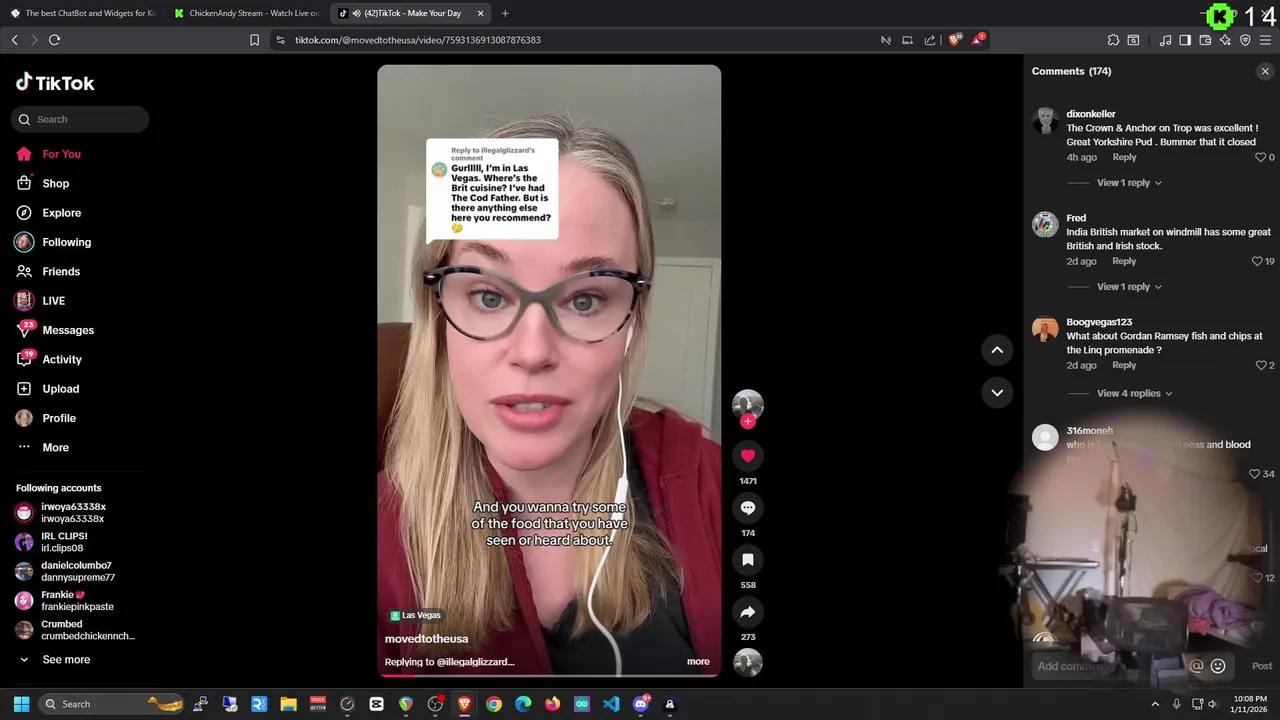
Task: Open Visual Studio Code from the taskbar
Action: tap(611, 704)
